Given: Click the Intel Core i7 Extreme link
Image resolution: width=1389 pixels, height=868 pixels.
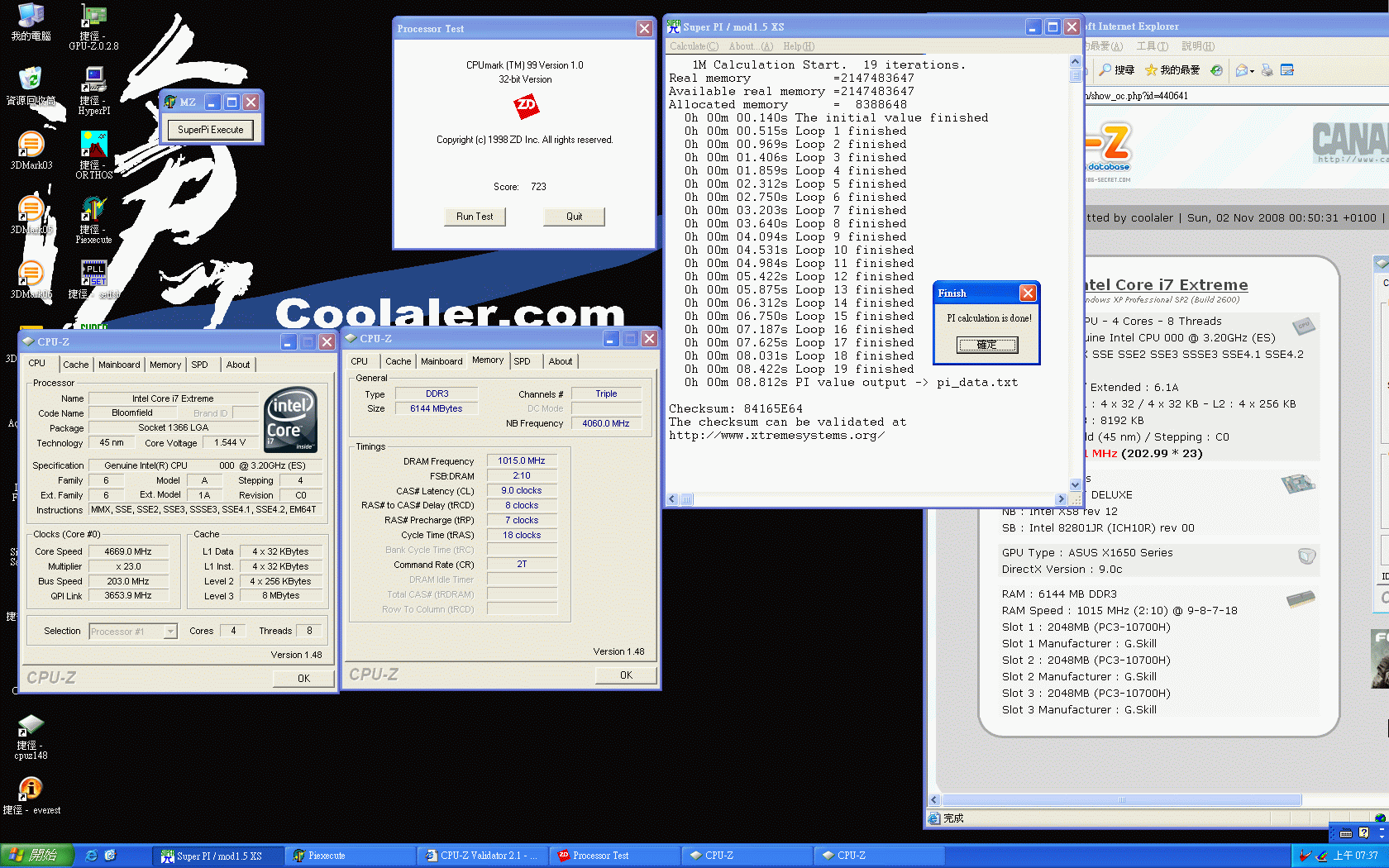Looking at the screenshot, I should pos(1167,284).
